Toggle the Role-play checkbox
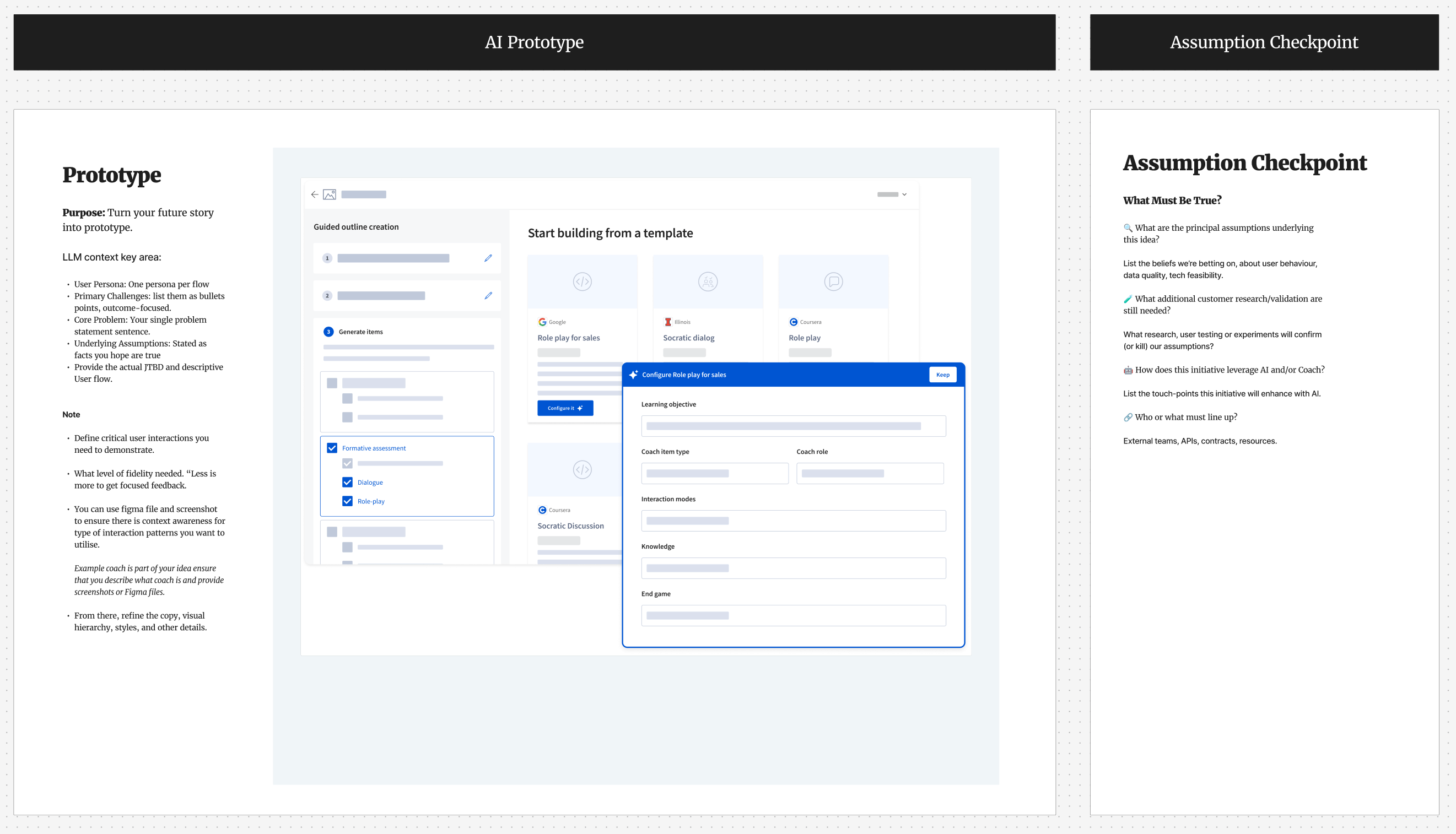The width and height of the screenshot is (1456, 834). (347, 501)
